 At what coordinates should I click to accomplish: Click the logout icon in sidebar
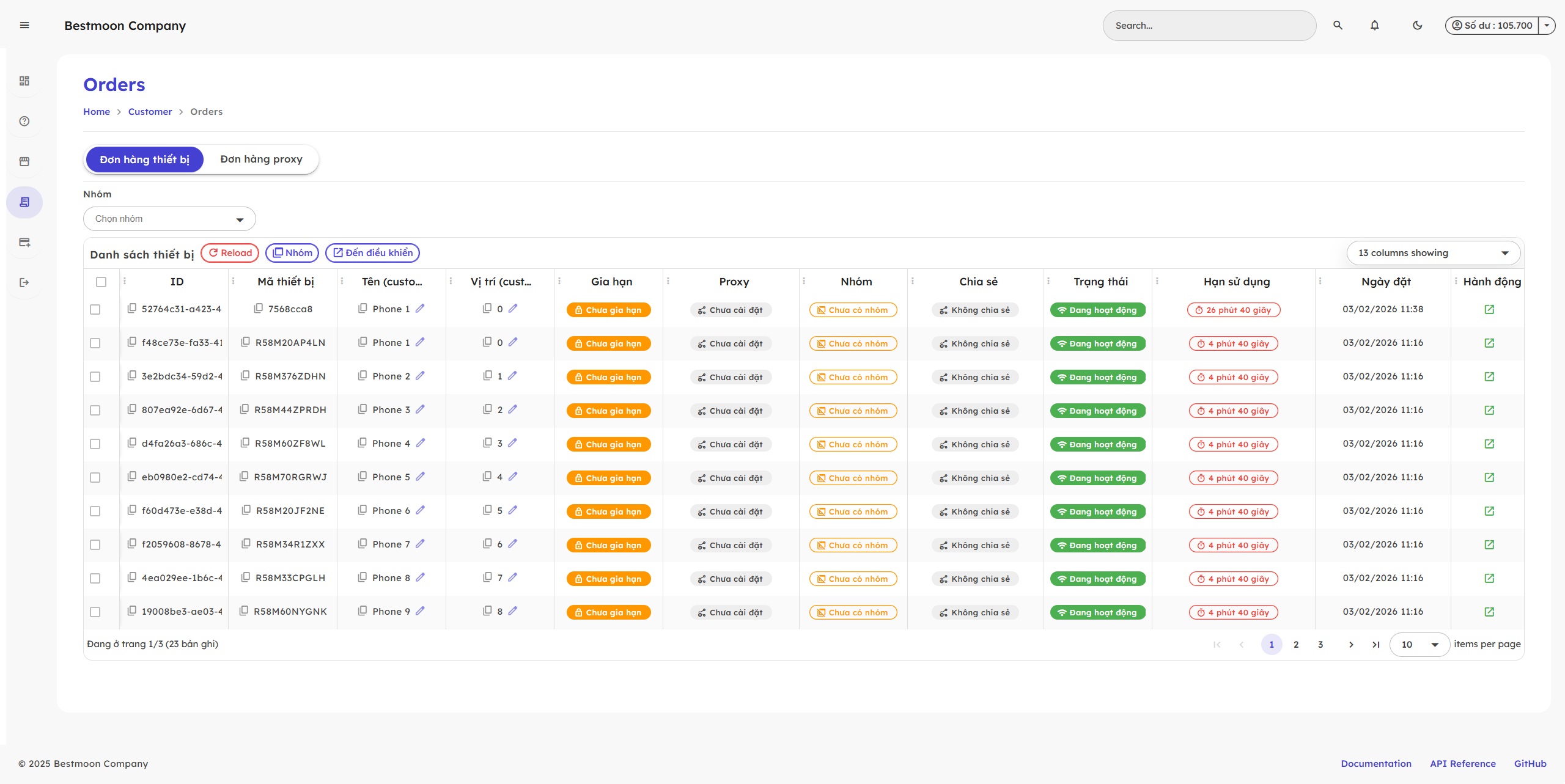24,282
